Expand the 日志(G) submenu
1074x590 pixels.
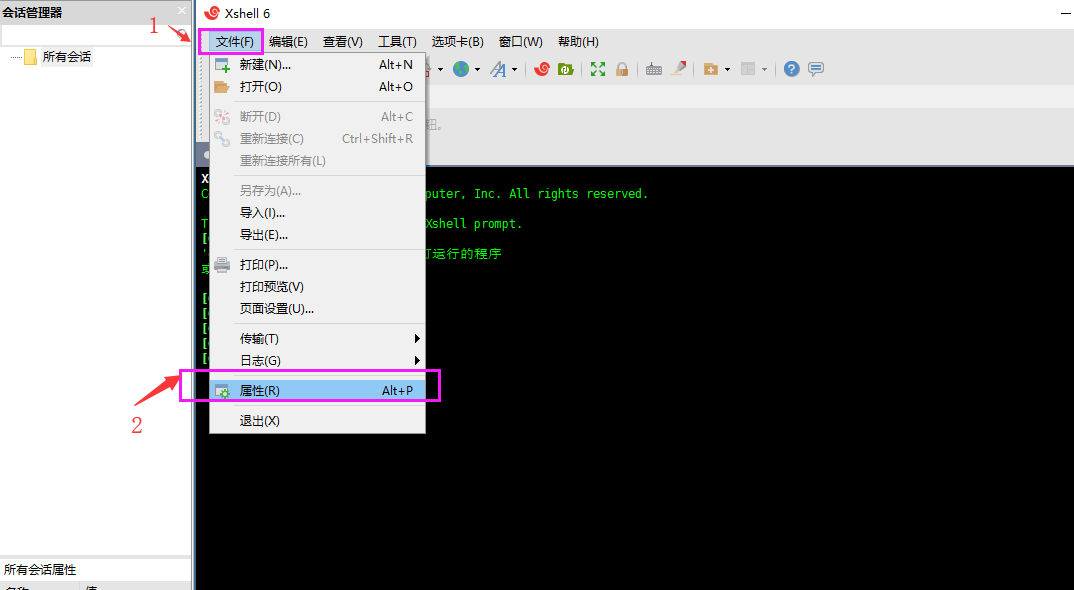(x=317, y=360)
